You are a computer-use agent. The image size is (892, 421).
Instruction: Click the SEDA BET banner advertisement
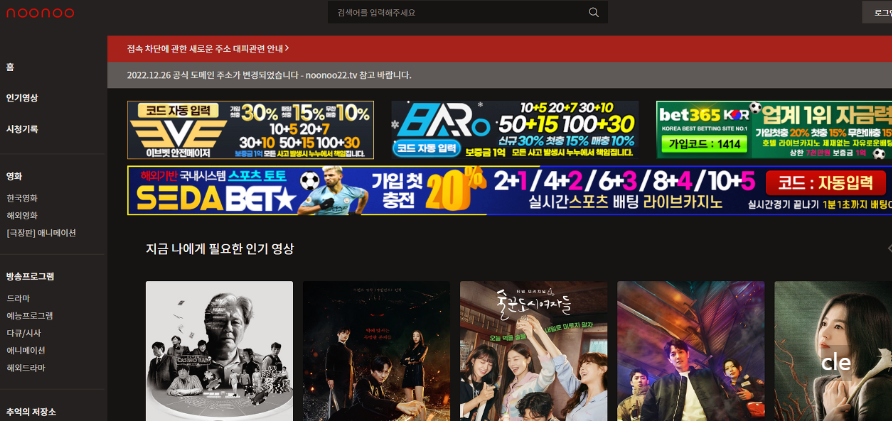click(x=509, y=191)
